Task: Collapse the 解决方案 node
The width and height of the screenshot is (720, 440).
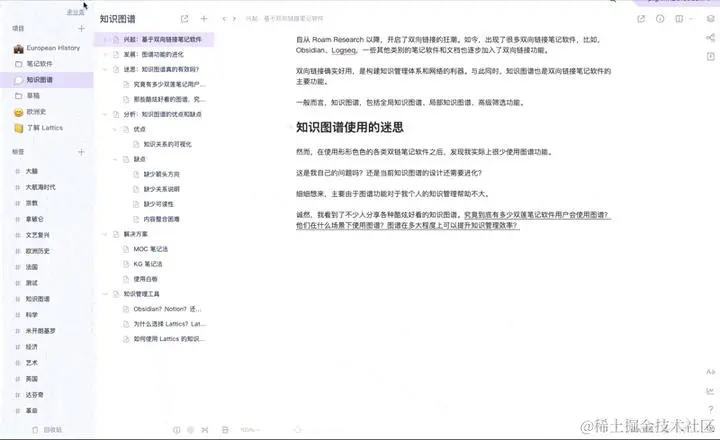Action: (x=105, y=234)
